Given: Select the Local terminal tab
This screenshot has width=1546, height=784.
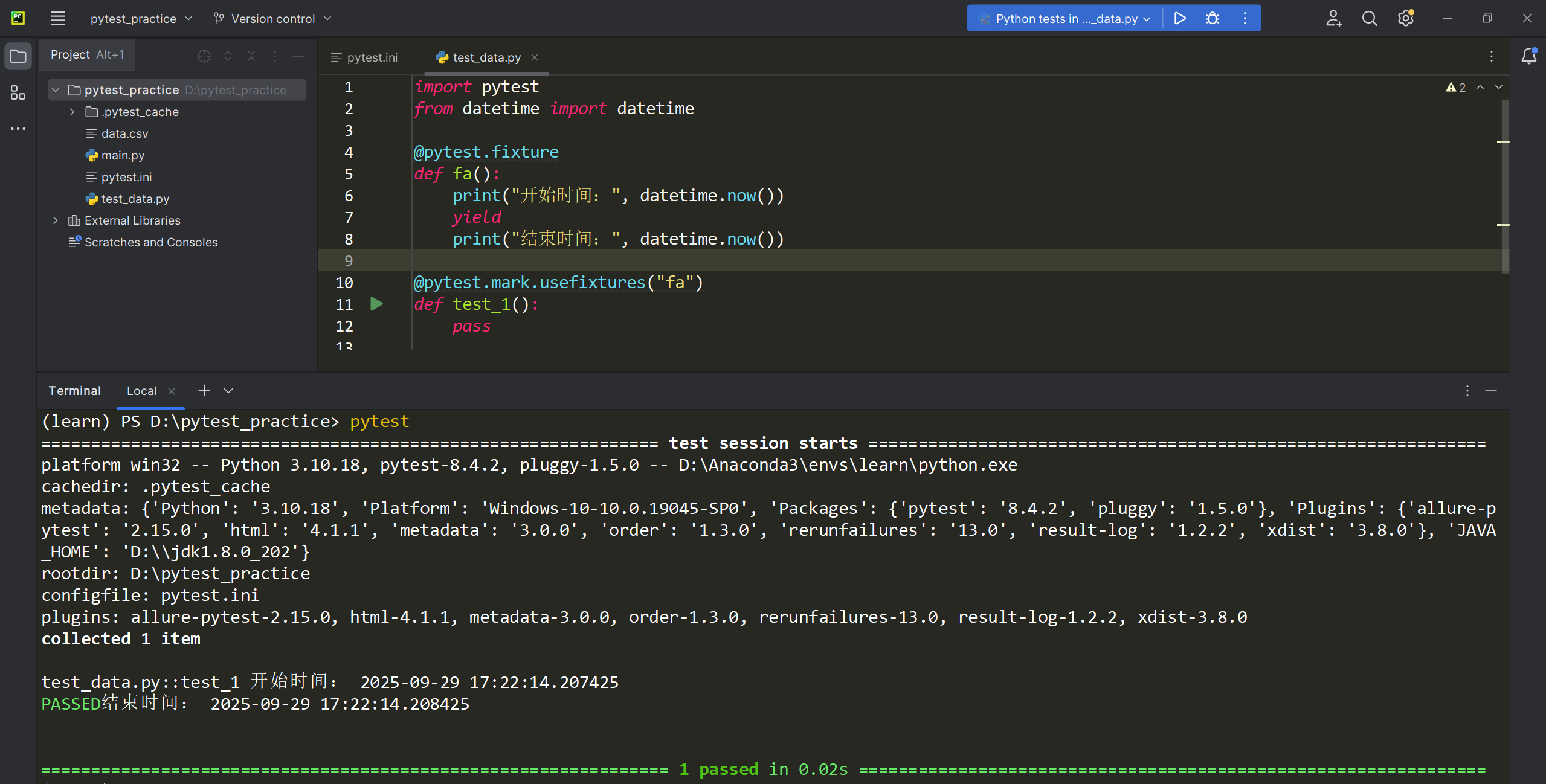Looking at the screenshot, I should click(x=141, y=391).
